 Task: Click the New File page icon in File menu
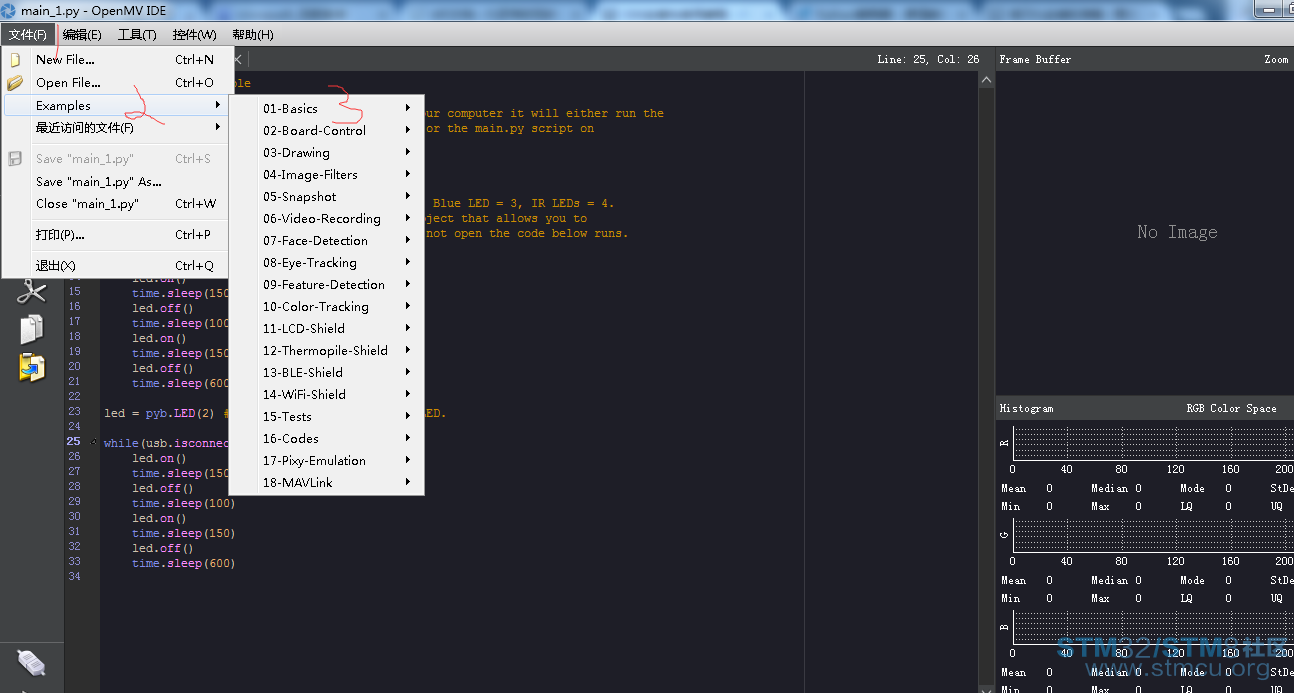[x=16, y=60]
